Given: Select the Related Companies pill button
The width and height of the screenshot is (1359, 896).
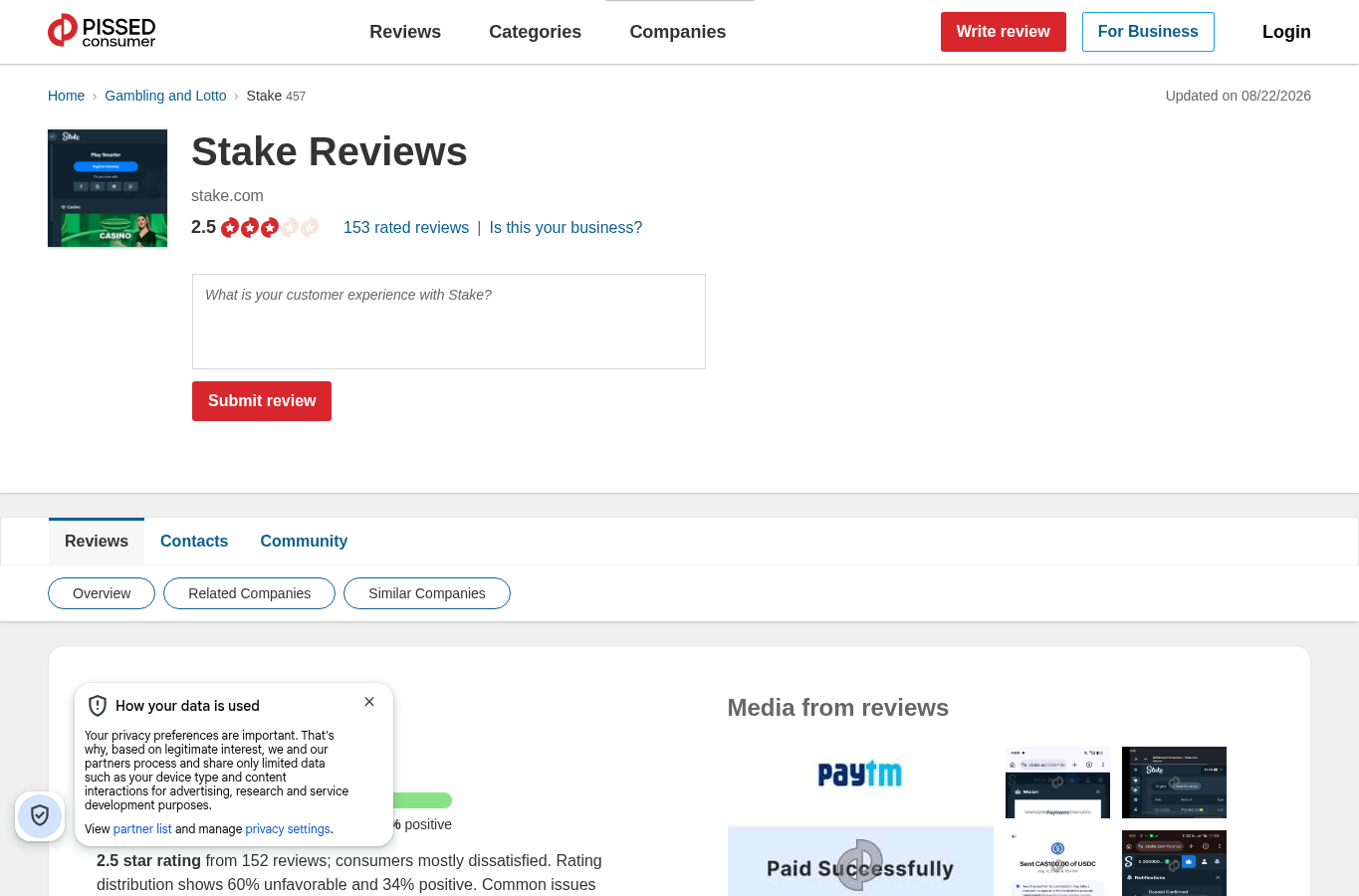Looking at the screenshot, I should [x=249, y=593].
